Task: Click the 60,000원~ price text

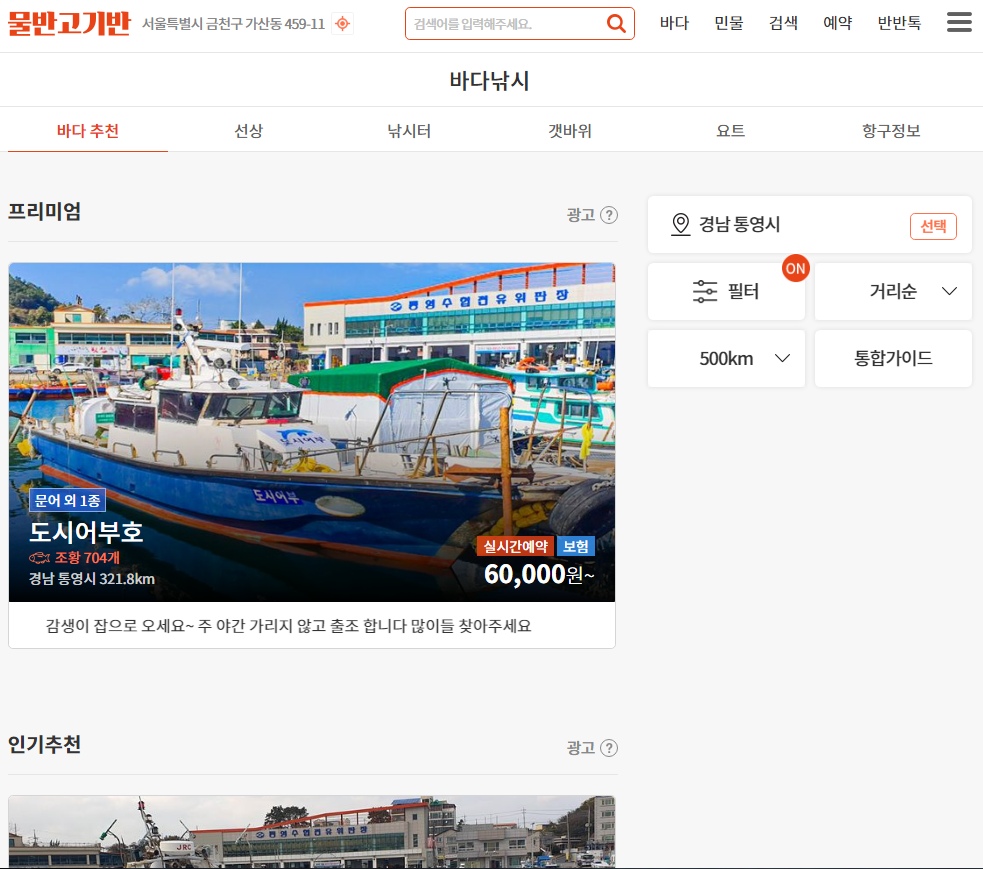Action: pyautogui.click(x=539, y=574)
